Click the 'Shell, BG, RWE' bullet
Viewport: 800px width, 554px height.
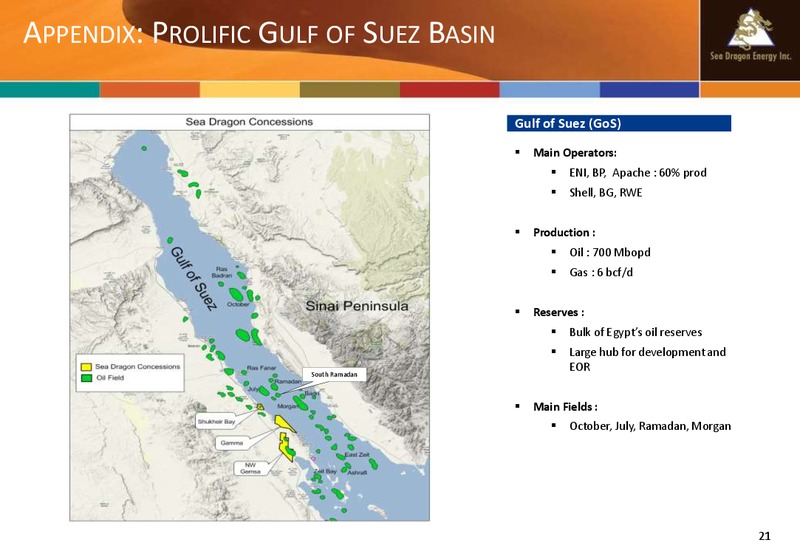[606, 192]
